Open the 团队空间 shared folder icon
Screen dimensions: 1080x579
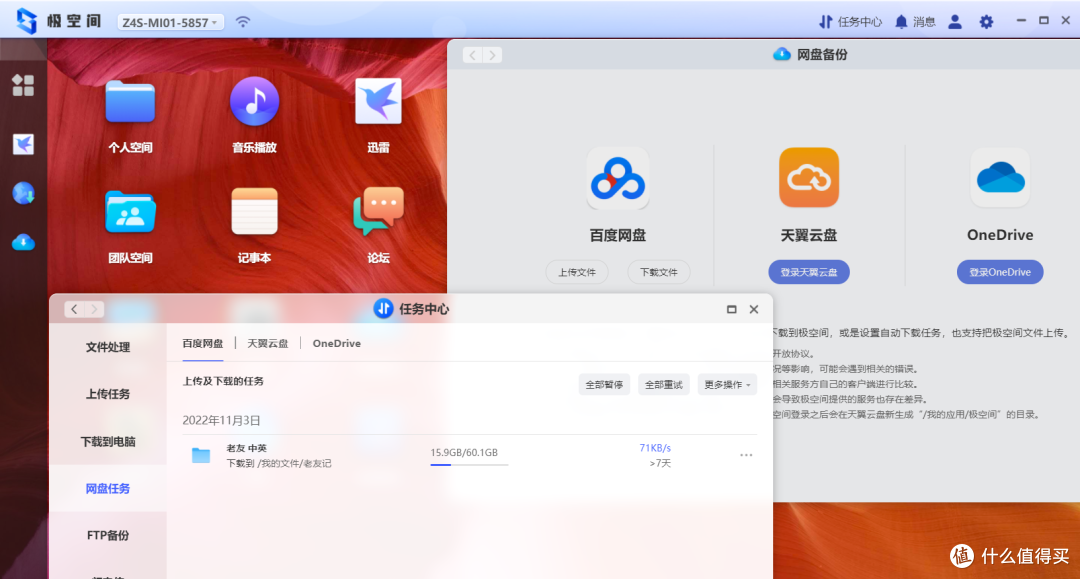(130, 213)
